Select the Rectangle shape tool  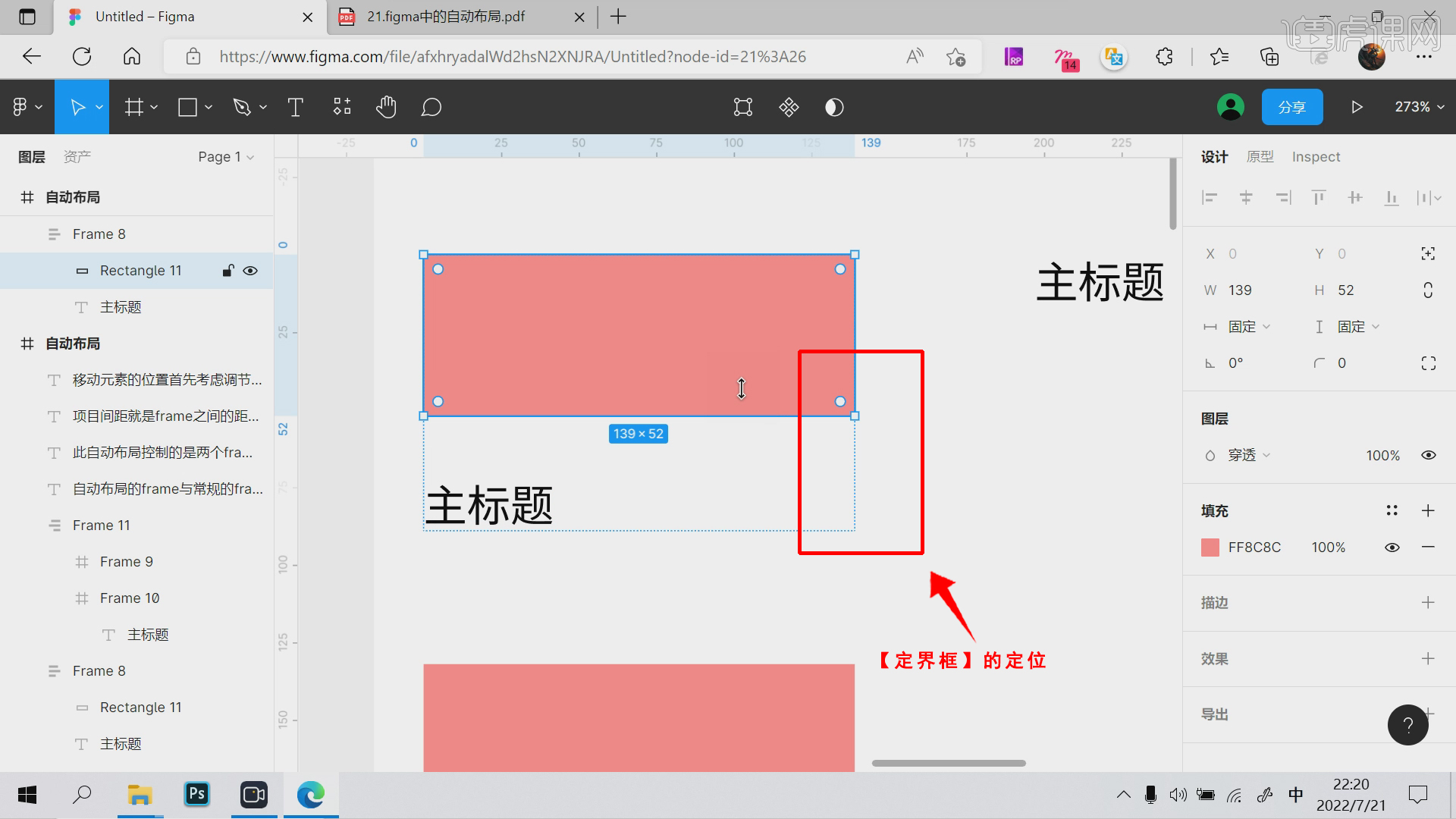pos(187,106)
